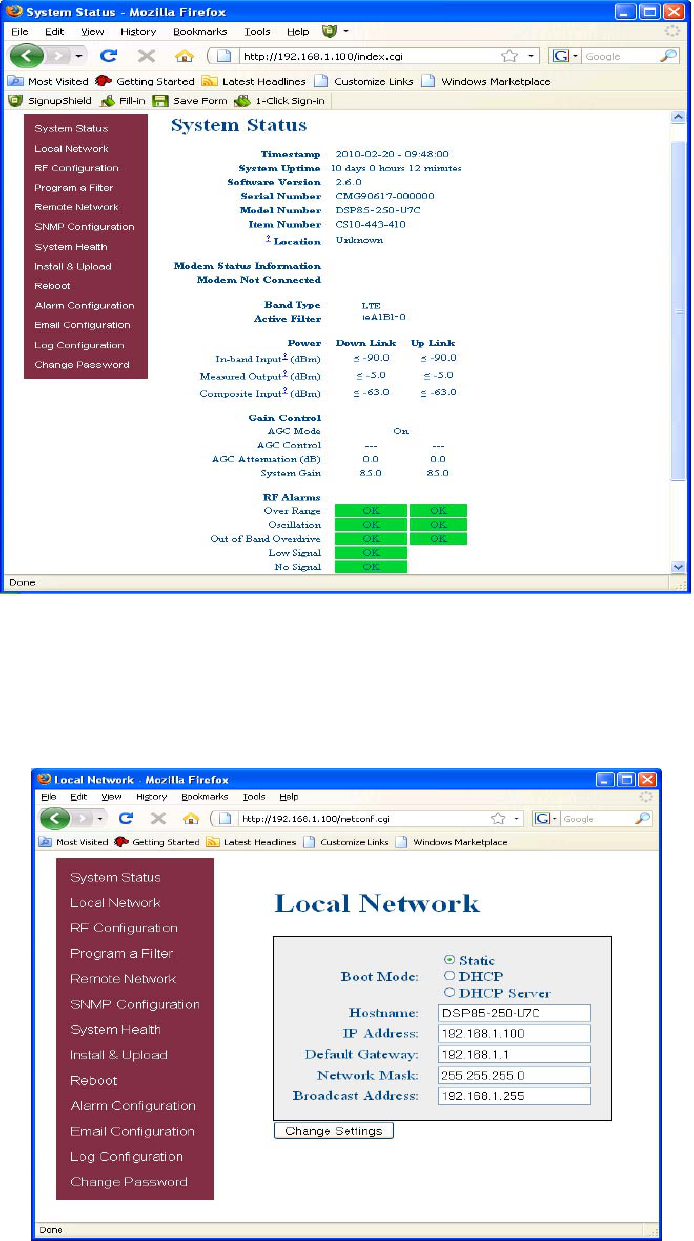Bookmark star in System Status address bar
Image resolution: width=694 pixels, height=1241 pixels.
(509, 56)
